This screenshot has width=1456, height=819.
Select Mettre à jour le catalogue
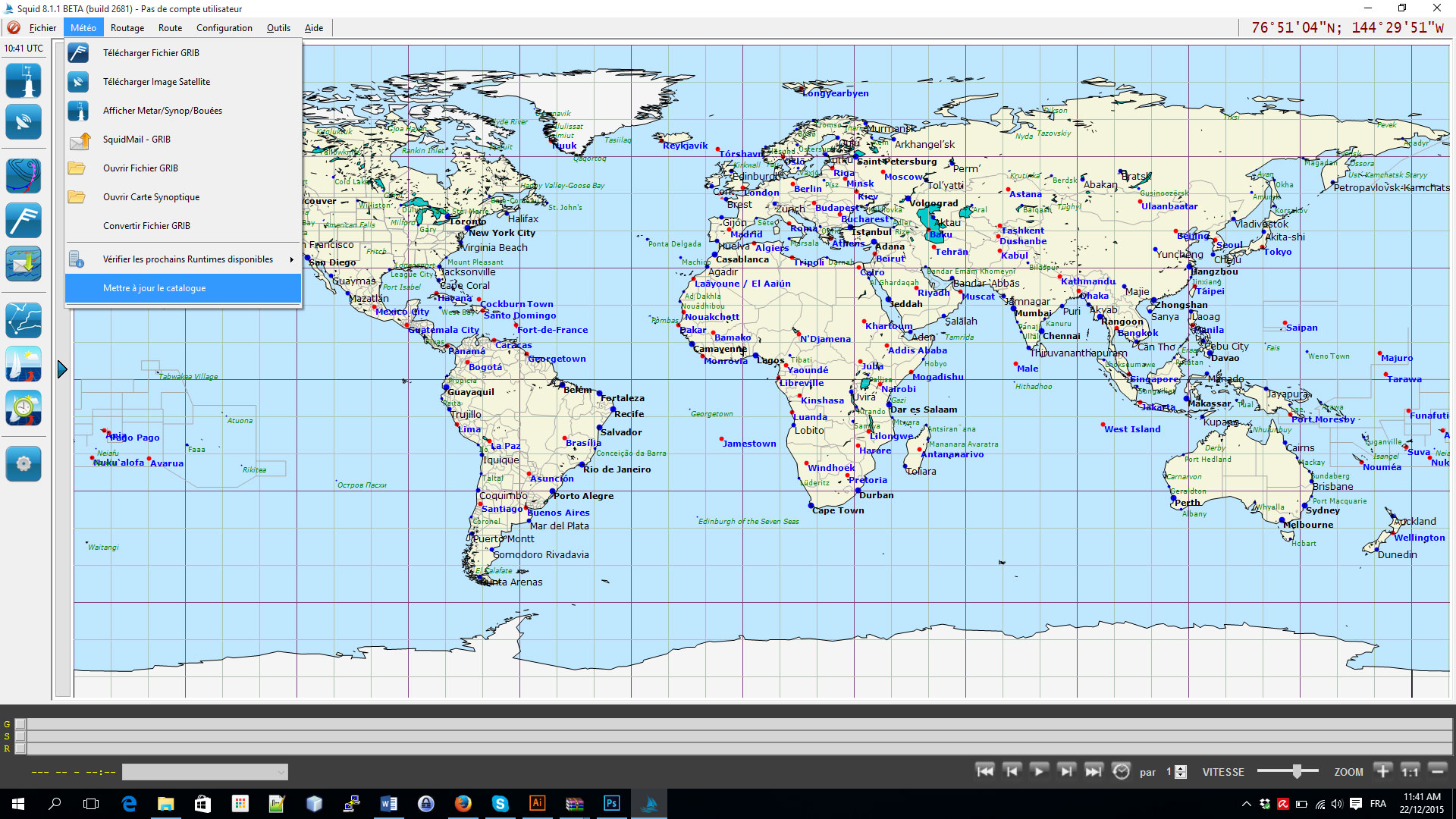(154, 288)
